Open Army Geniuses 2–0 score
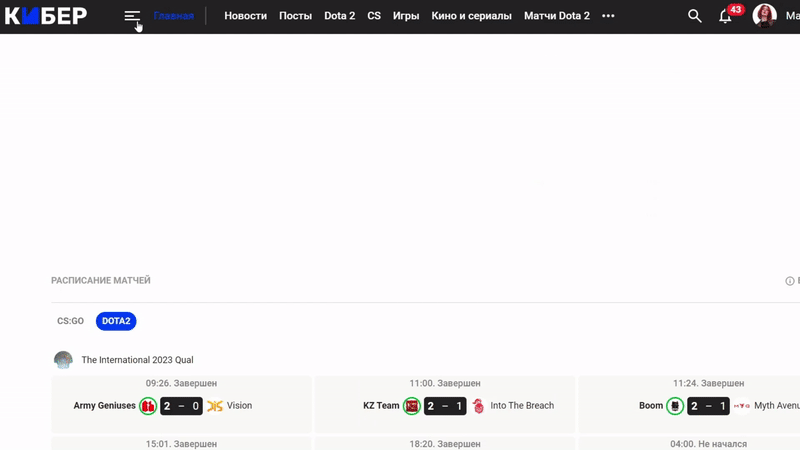The height and width of the screenshot is (450, 800). pos(181,406)
